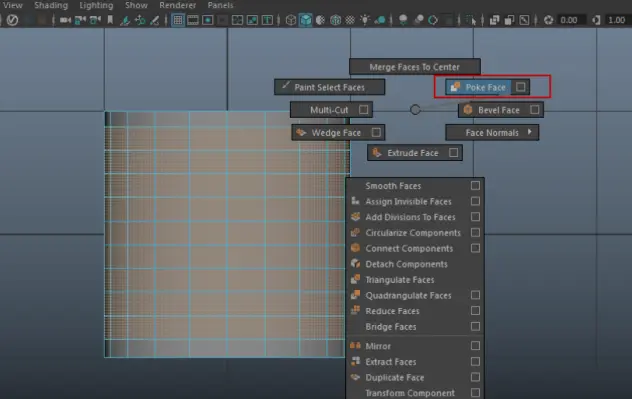Open the Bevel Face option box

[535, 110]
